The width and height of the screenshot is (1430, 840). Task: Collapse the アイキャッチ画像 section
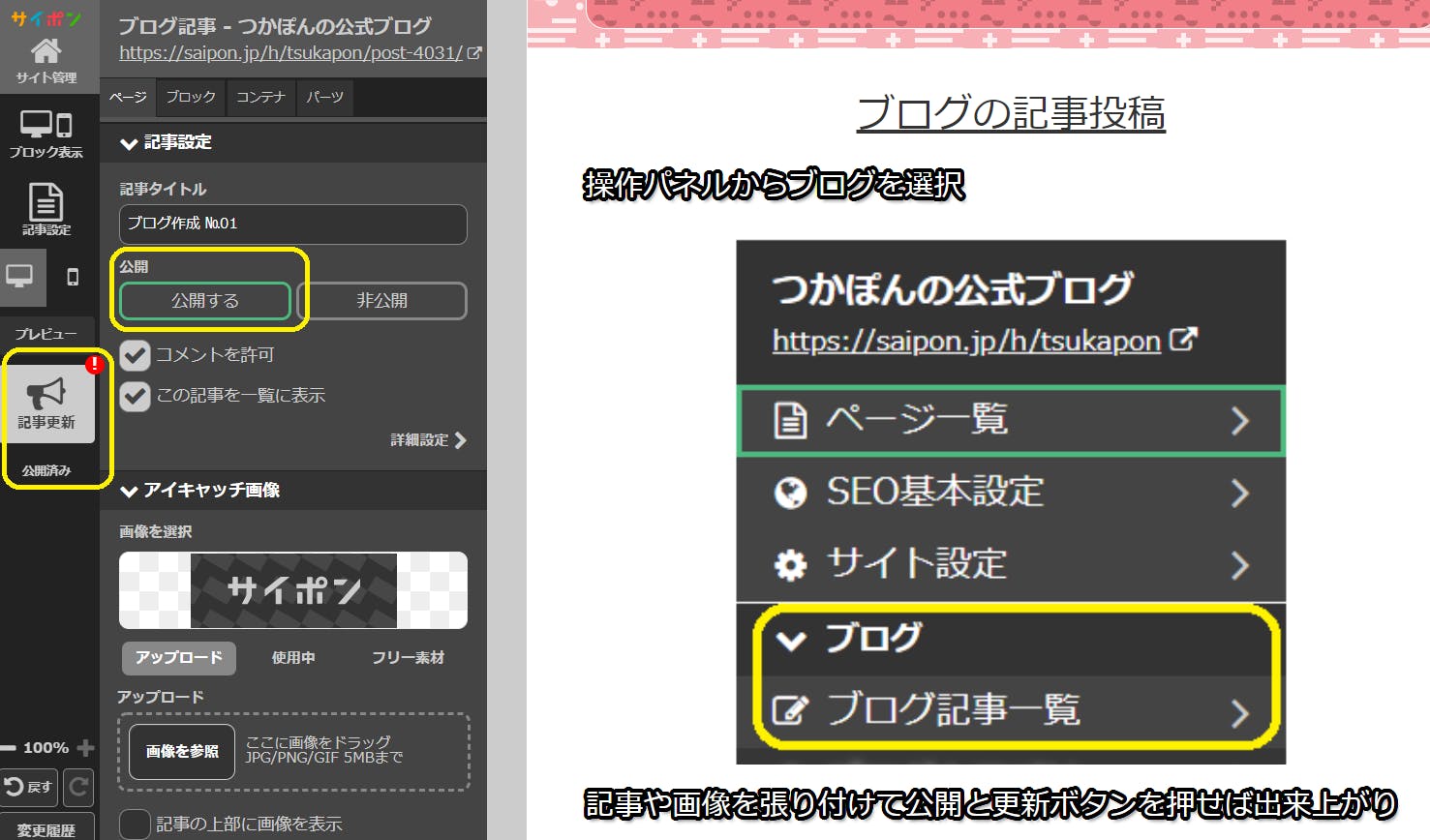coord(129,491)
